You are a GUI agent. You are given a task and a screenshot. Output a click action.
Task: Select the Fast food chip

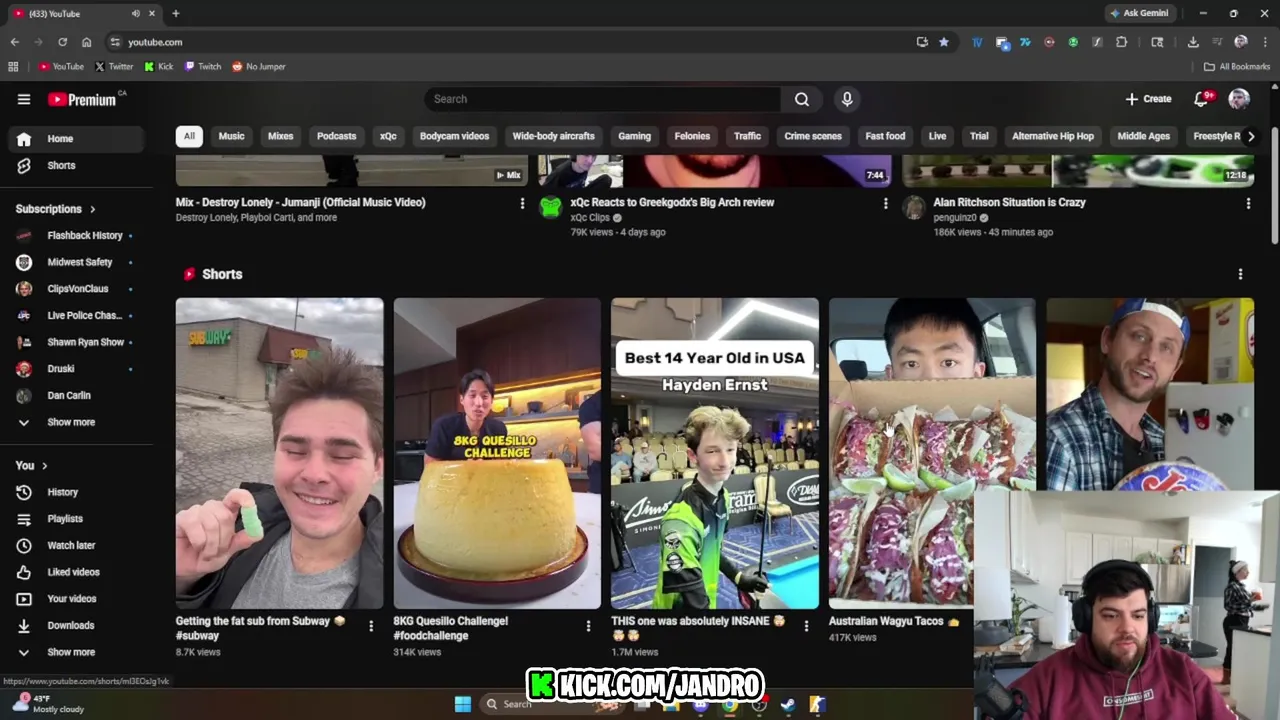tap(885, 136)
